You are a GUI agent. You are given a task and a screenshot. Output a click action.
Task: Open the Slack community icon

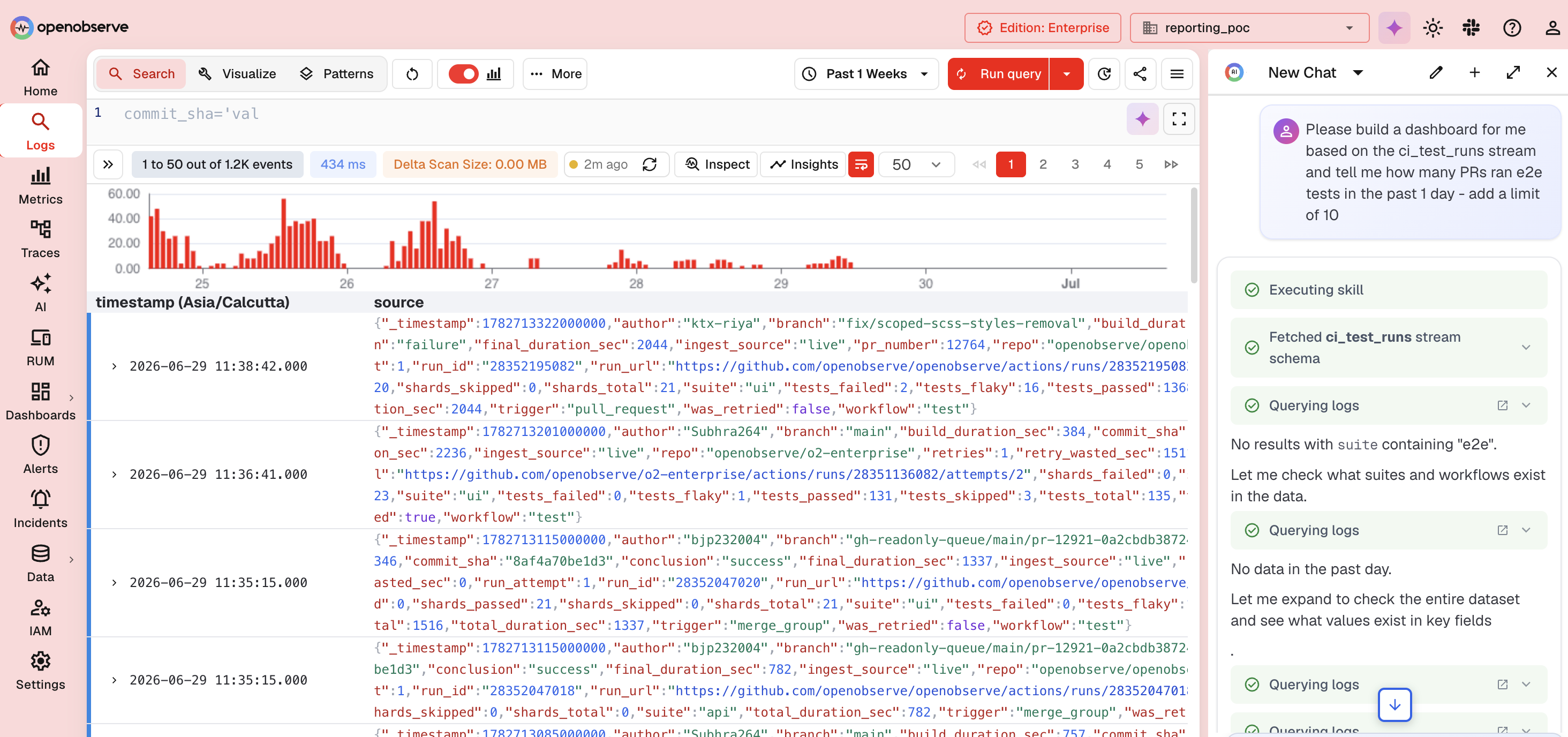(1471, 27)
